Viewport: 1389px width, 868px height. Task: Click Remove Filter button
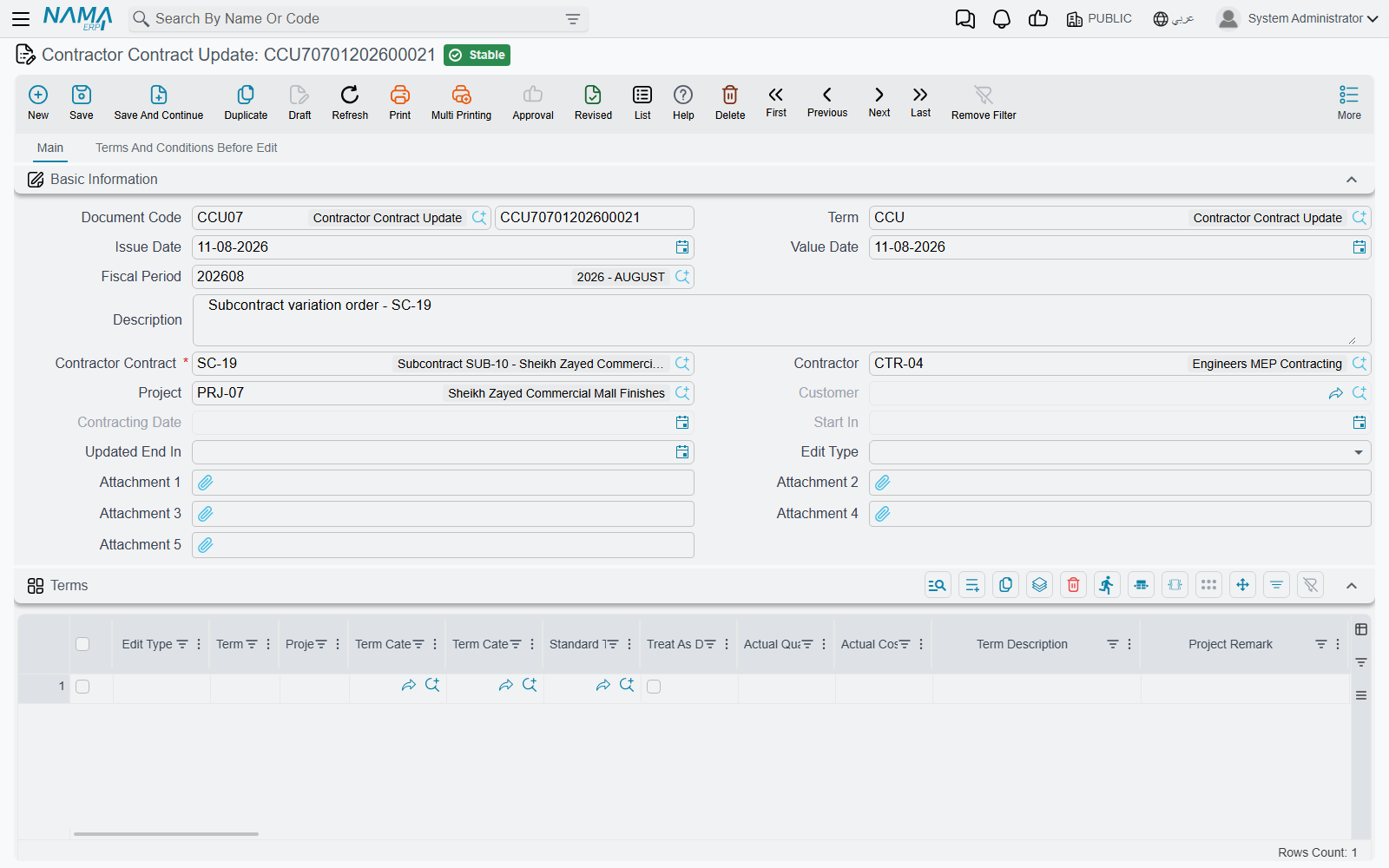pyautogui.click(x=984, y=102)
